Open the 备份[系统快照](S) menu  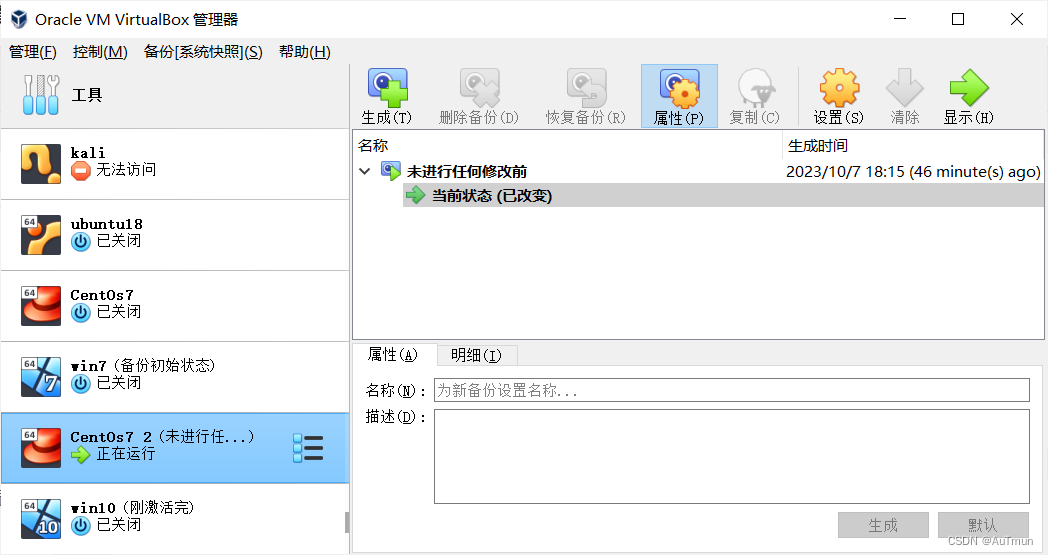click(x=203, y=51)
